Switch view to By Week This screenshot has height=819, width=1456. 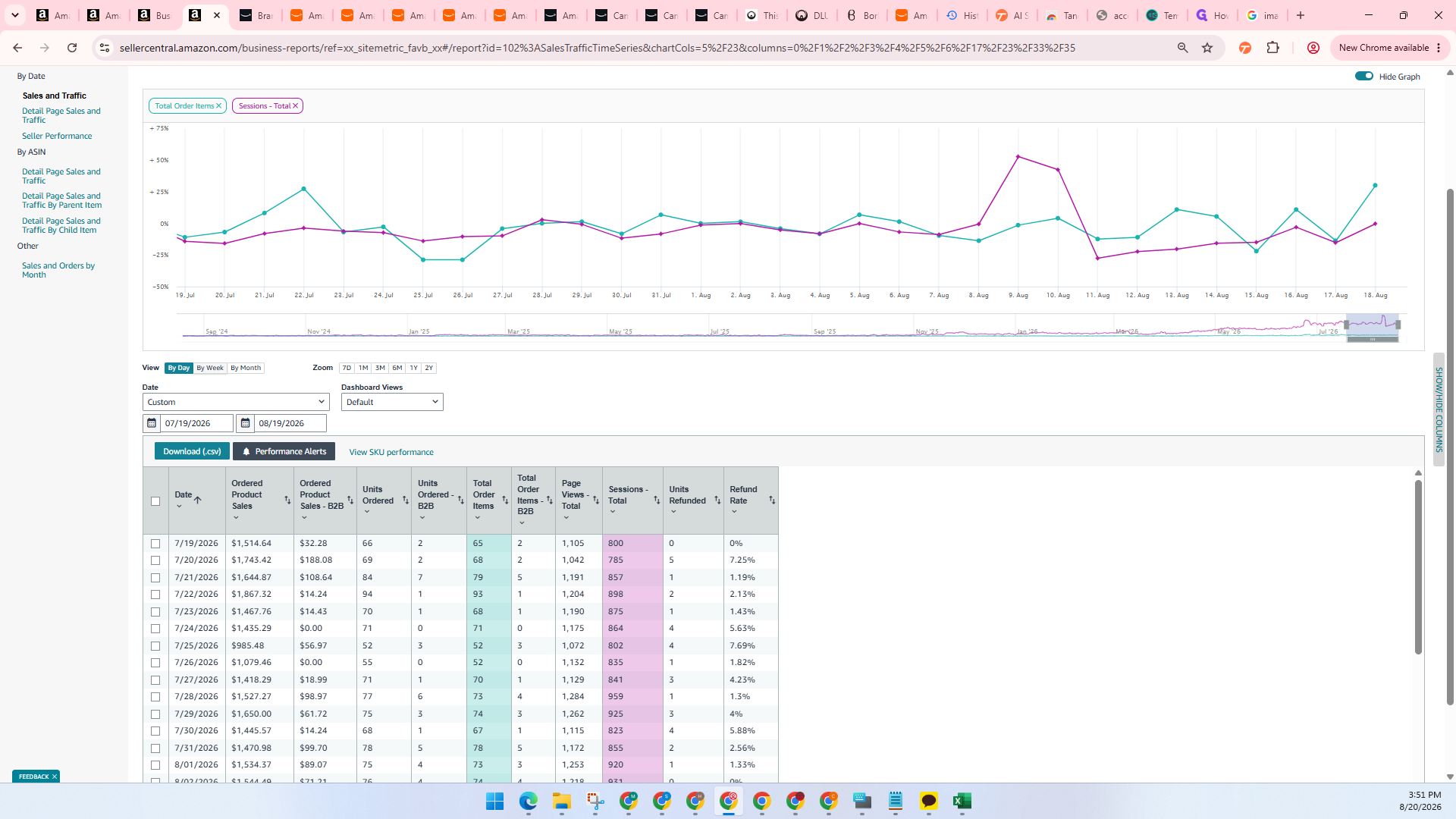(x=210, y=368)
